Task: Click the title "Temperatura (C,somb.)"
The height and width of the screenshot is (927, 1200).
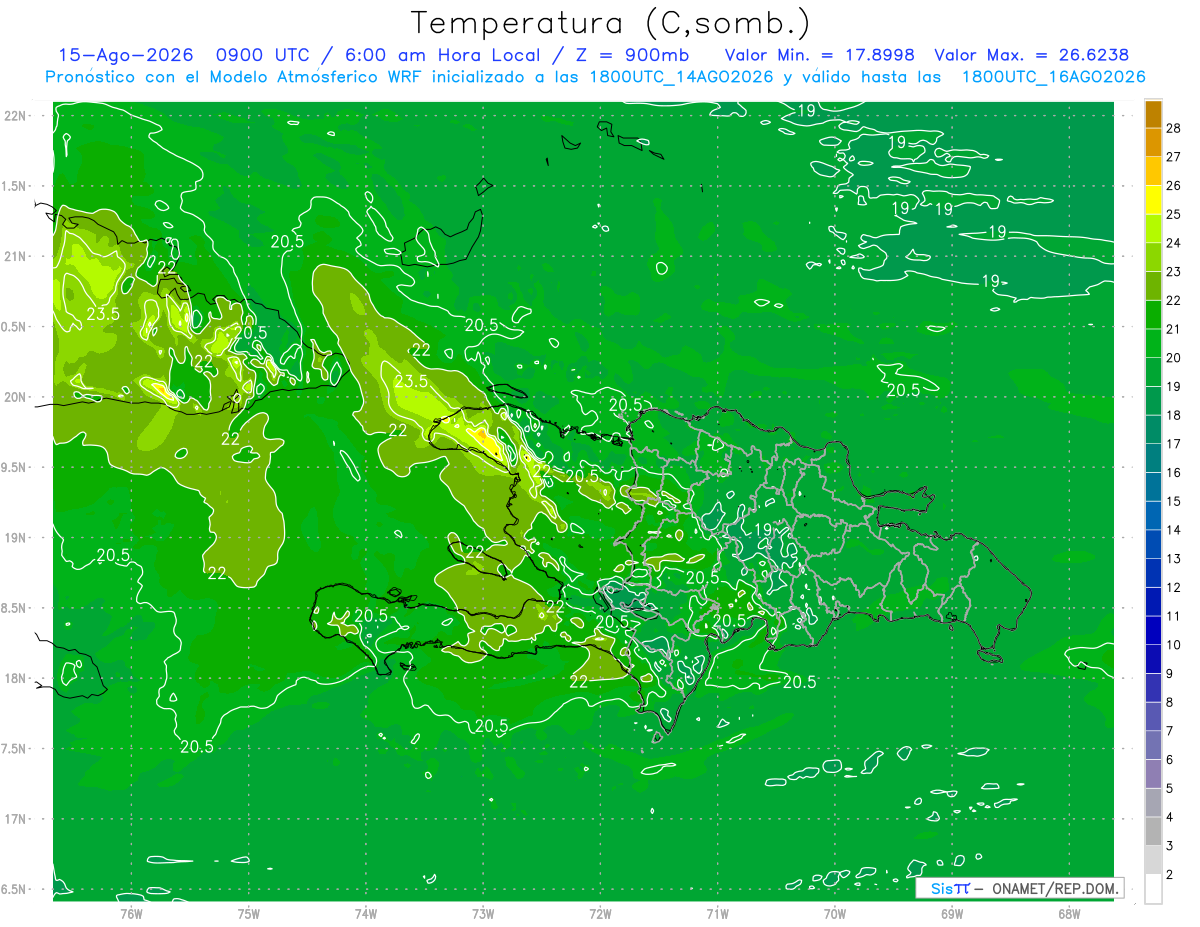Action: (x=610, y=23)
